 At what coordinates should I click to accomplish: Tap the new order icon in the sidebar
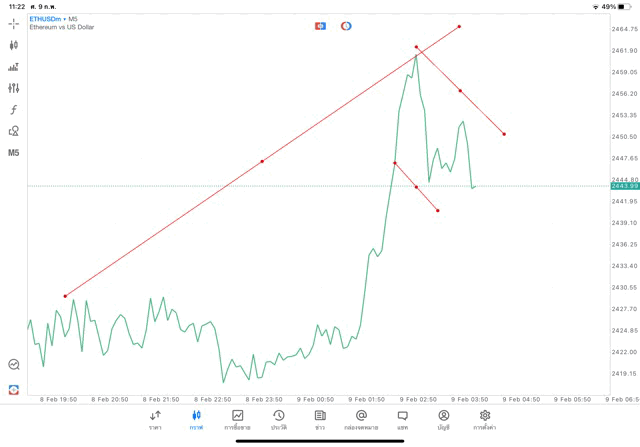tap(14, 389)
